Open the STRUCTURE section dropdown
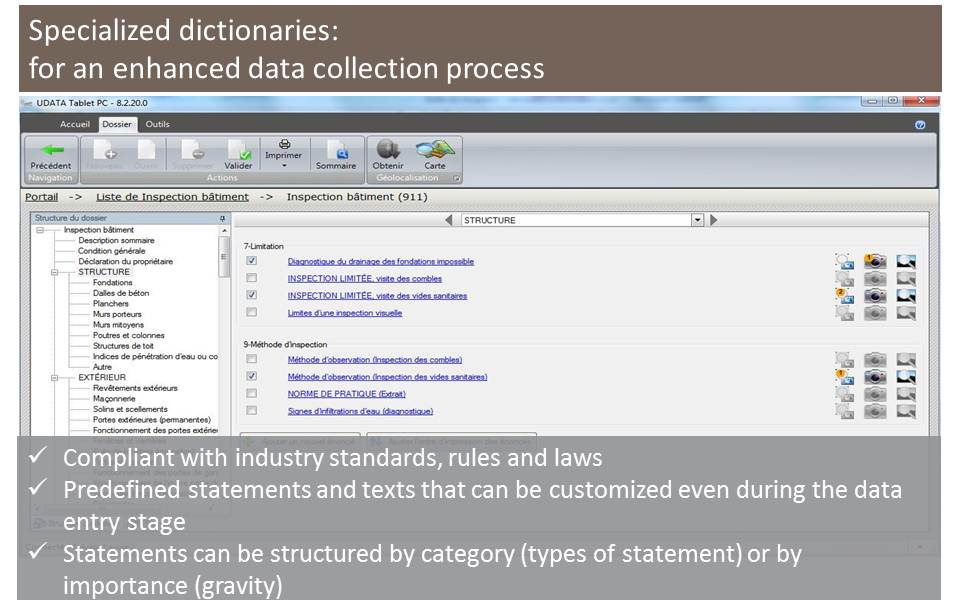Screen dimensions: 960x600 [697, 220]
